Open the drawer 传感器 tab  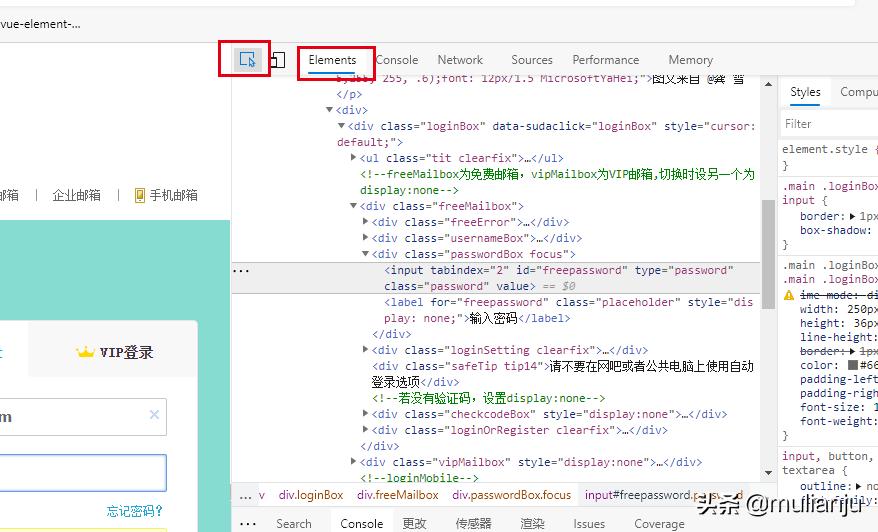point(473,524)
